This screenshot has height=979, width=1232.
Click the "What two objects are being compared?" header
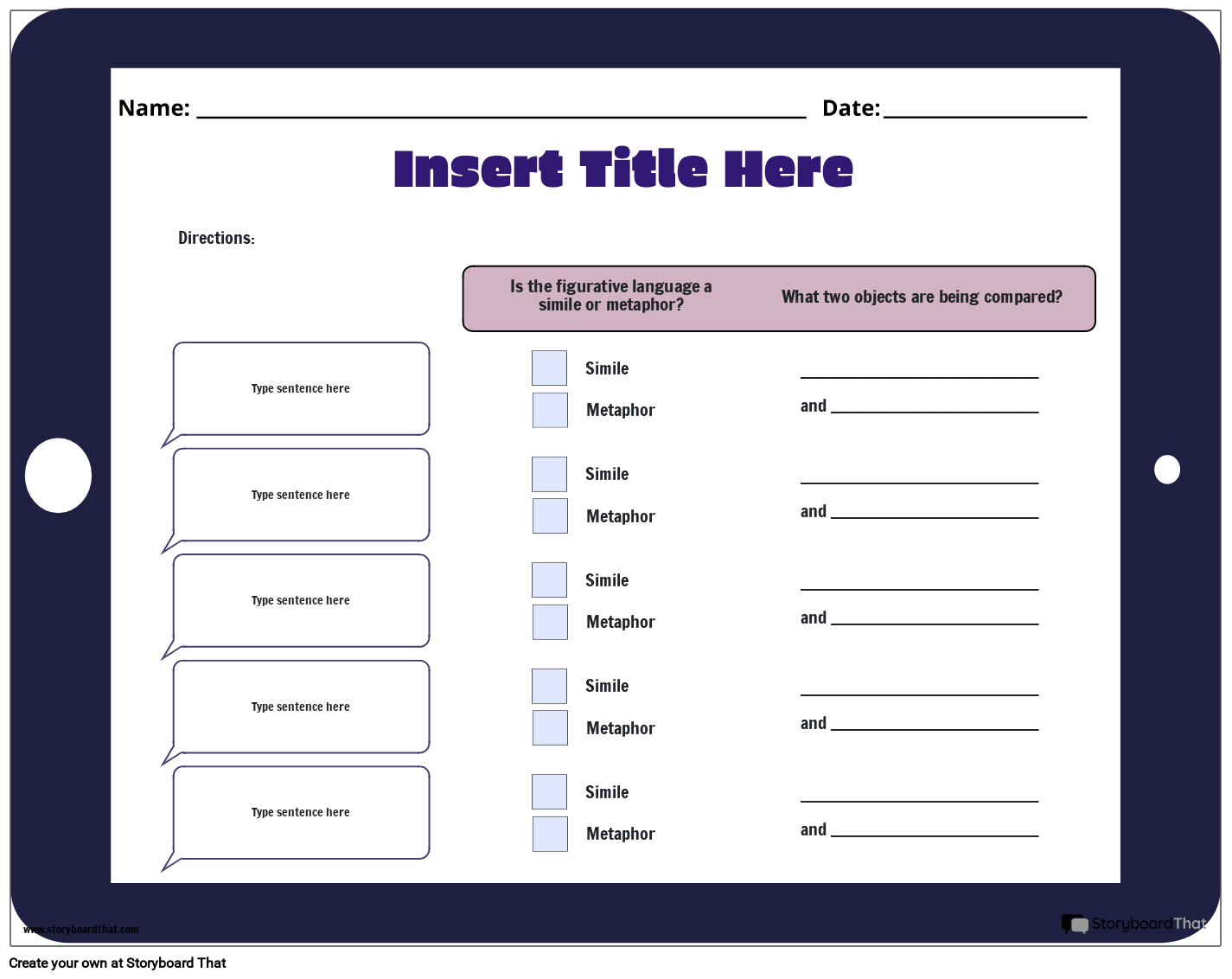tap(922, 297)
